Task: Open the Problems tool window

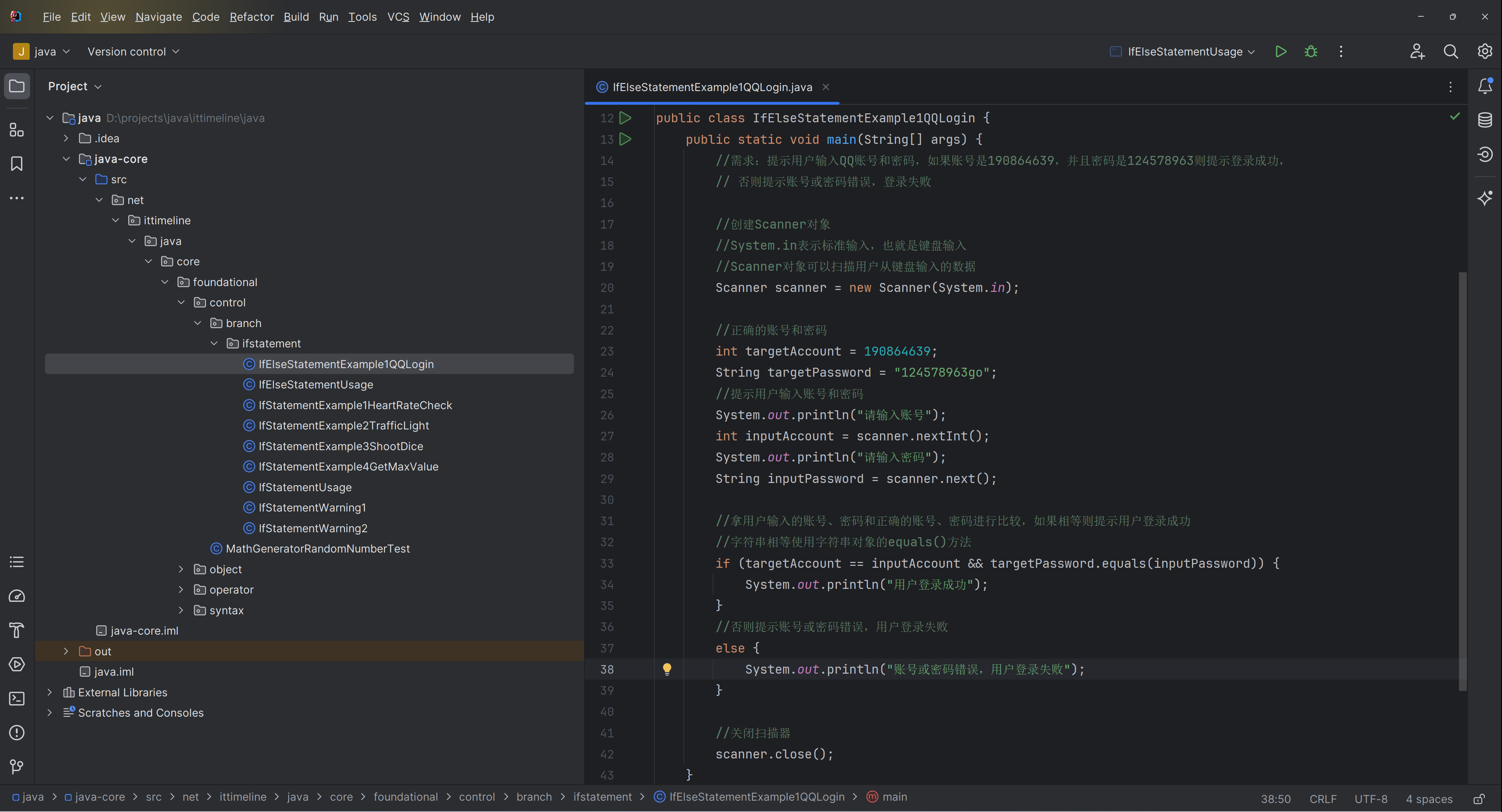Action: (x=17, y=732)
